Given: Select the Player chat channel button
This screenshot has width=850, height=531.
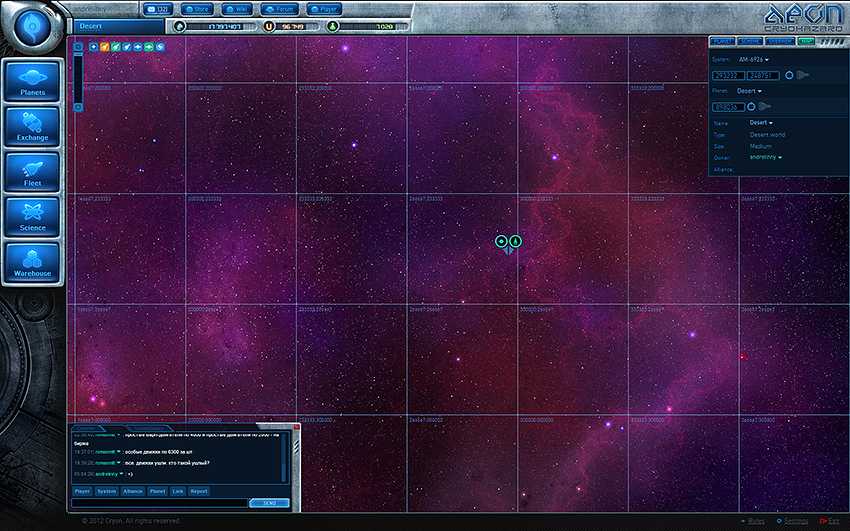Looking at the screenshot, I should [82, 491].
